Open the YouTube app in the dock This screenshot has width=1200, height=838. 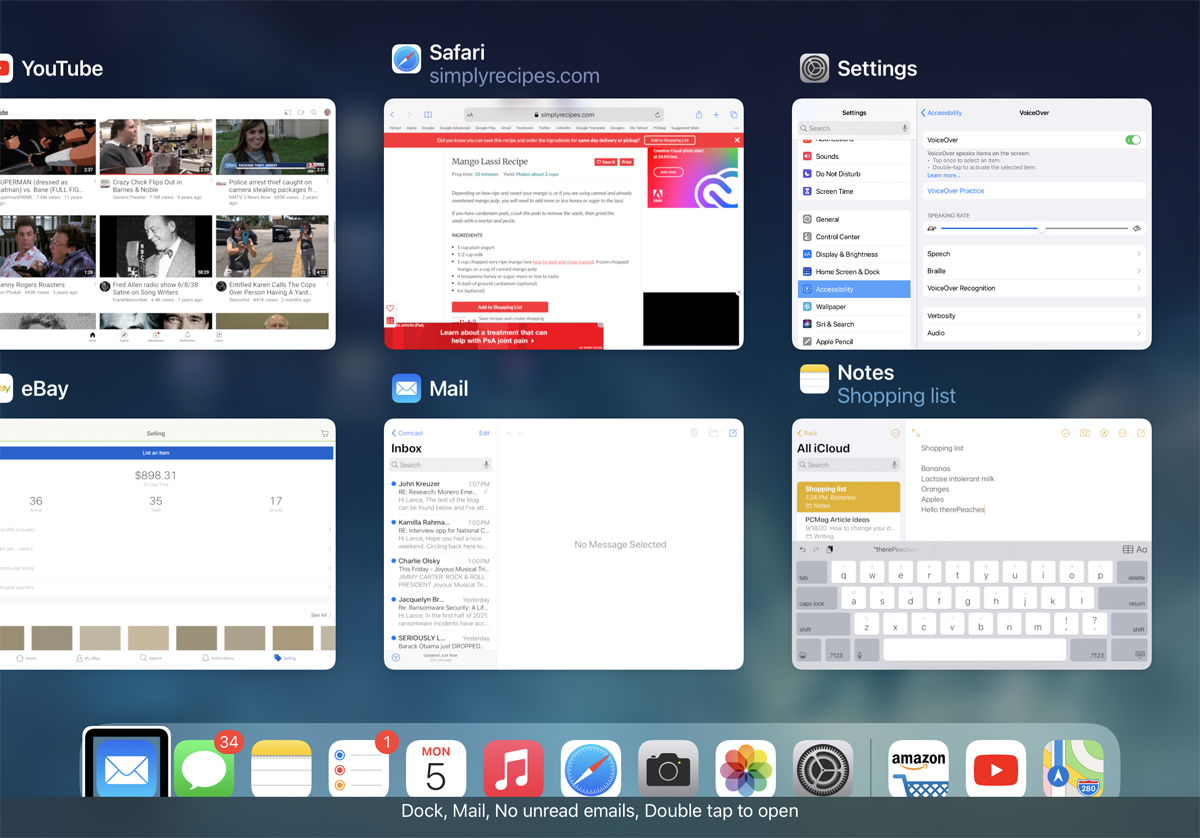tap(996, 769)
